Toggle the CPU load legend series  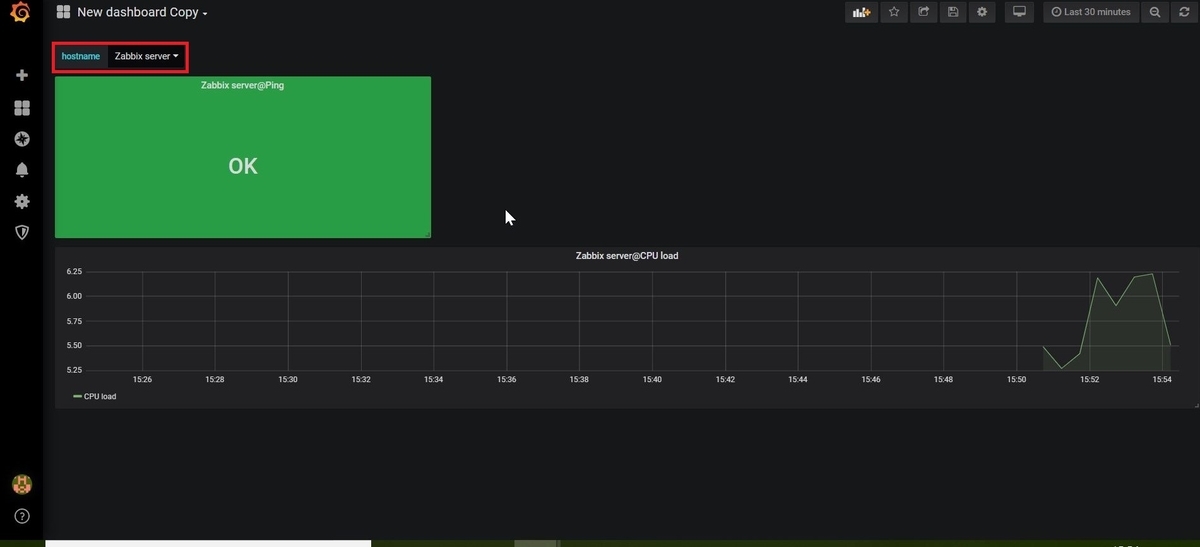[100, 396]
